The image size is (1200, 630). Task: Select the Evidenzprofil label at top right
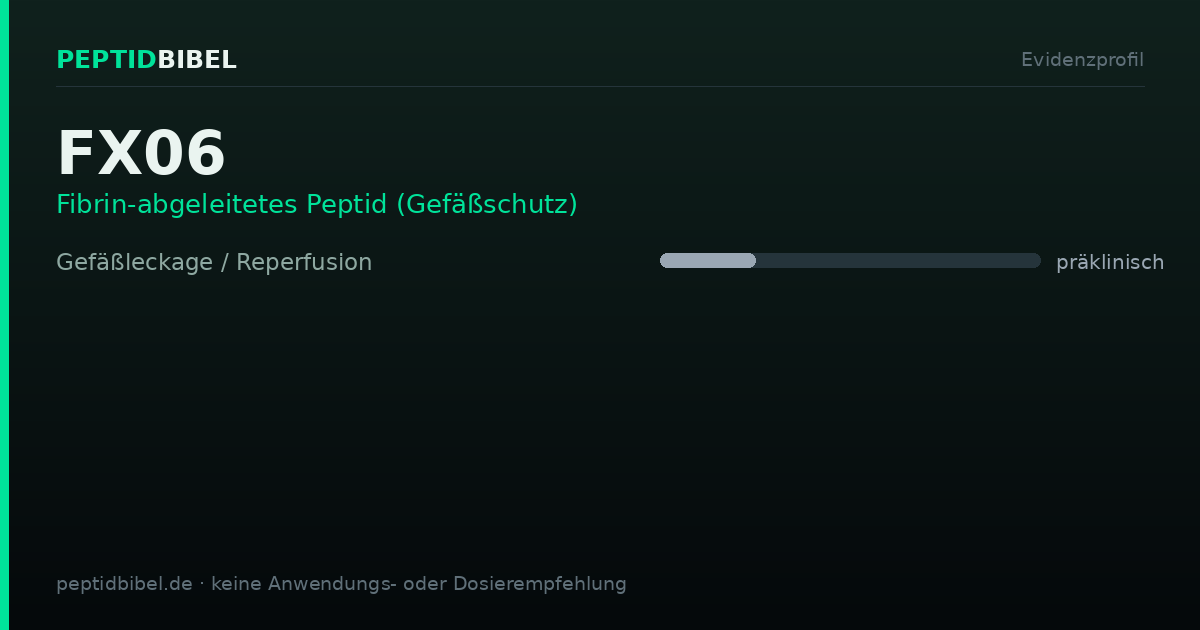pyautogui.click(x=1082, y=60)
